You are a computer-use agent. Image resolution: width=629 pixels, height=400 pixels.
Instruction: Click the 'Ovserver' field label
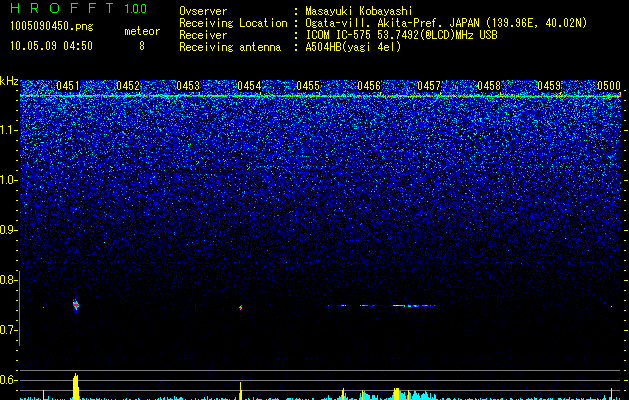[203, 11]
